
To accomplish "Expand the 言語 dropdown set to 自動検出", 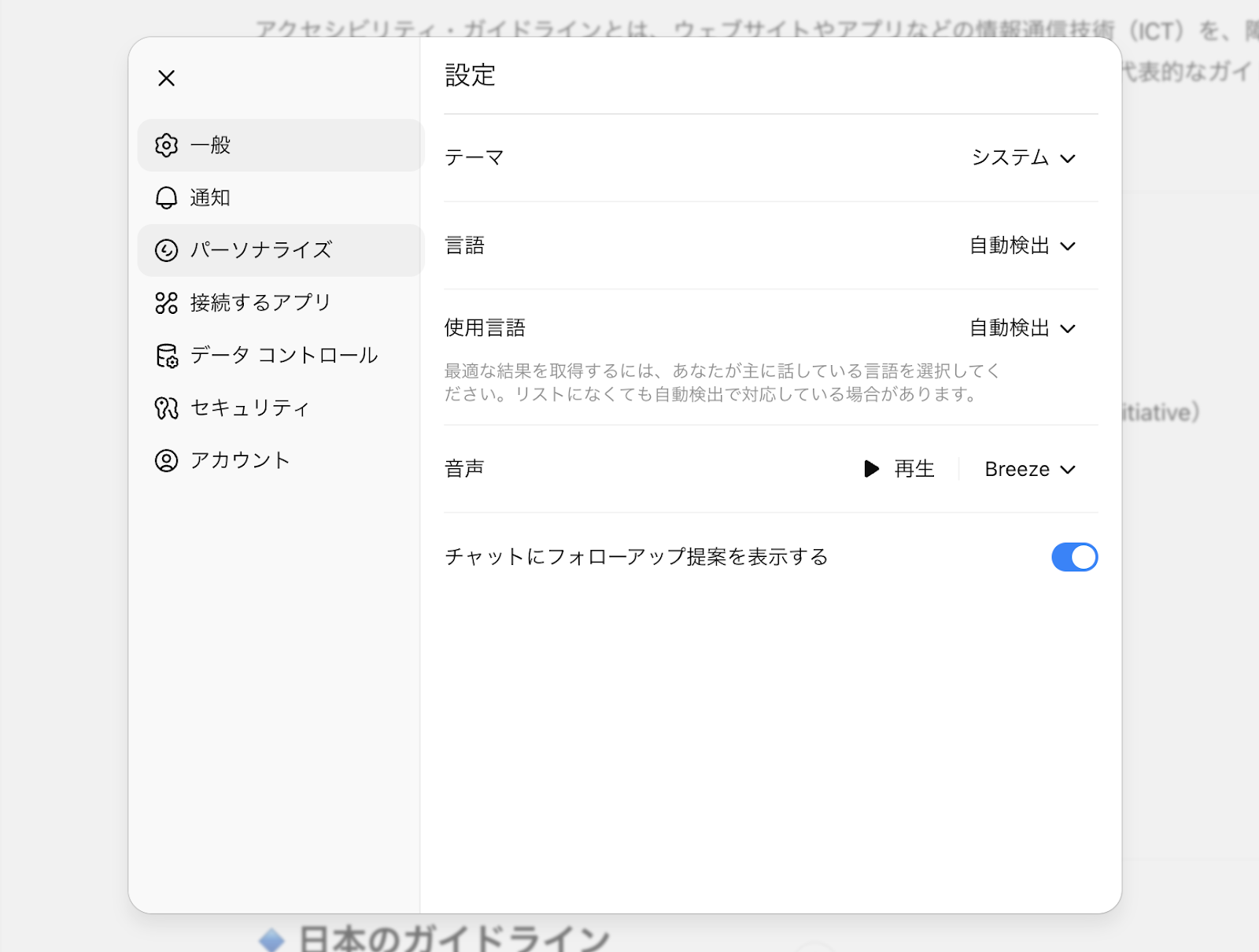I will tap(1023, 245).
